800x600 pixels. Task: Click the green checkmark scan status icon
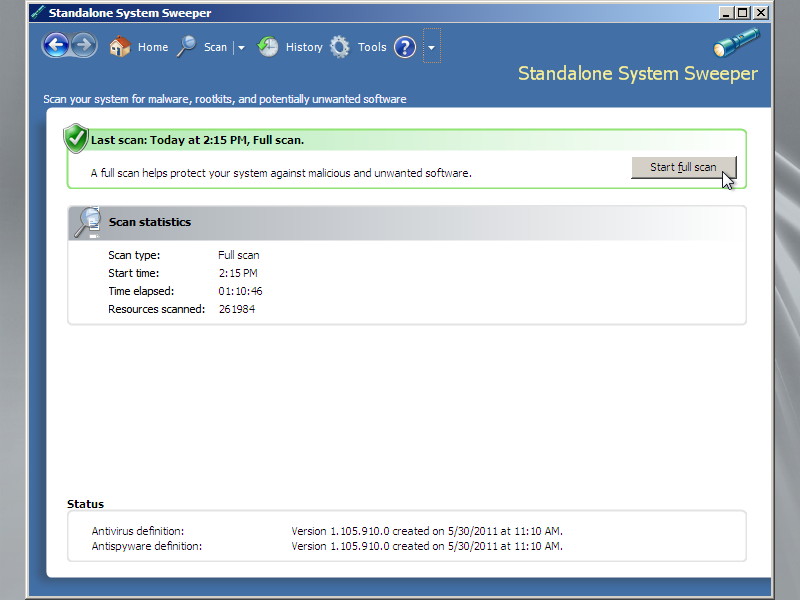(75, 139)
